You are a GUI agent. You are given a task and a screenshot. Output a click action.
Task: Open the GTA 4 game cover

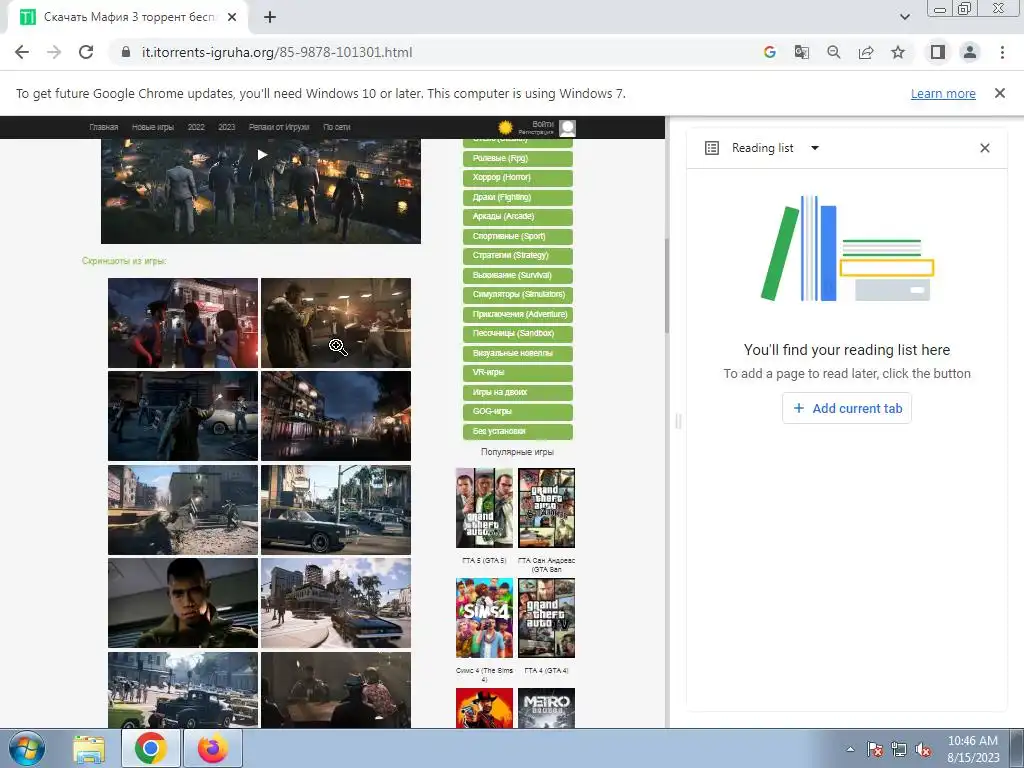[547, 618]
